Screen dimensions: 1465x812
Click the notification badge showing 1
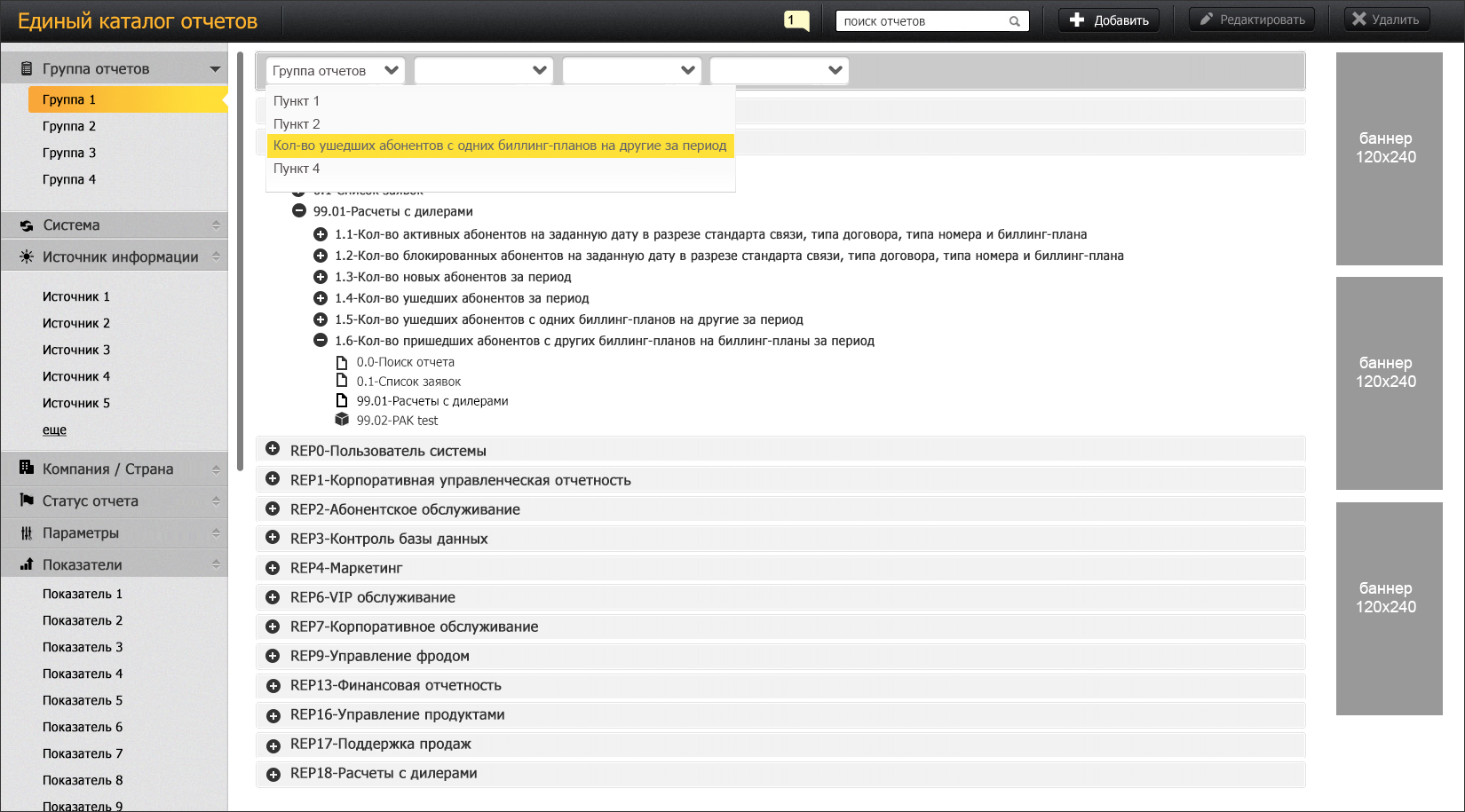click(x=796, y=20)
